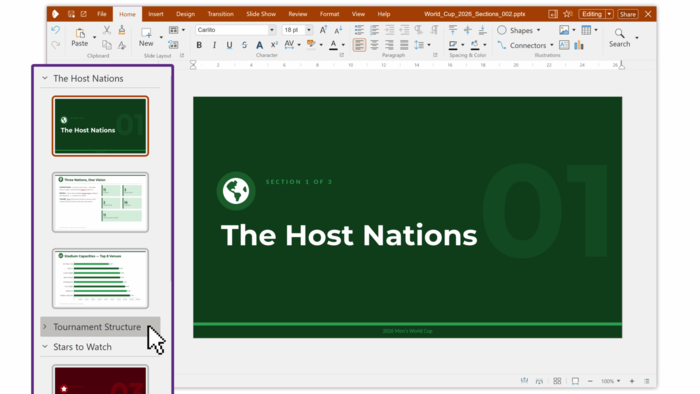The image size is (700, 394).
Task: Toggle Underline formatting
Action: [229, 45]
